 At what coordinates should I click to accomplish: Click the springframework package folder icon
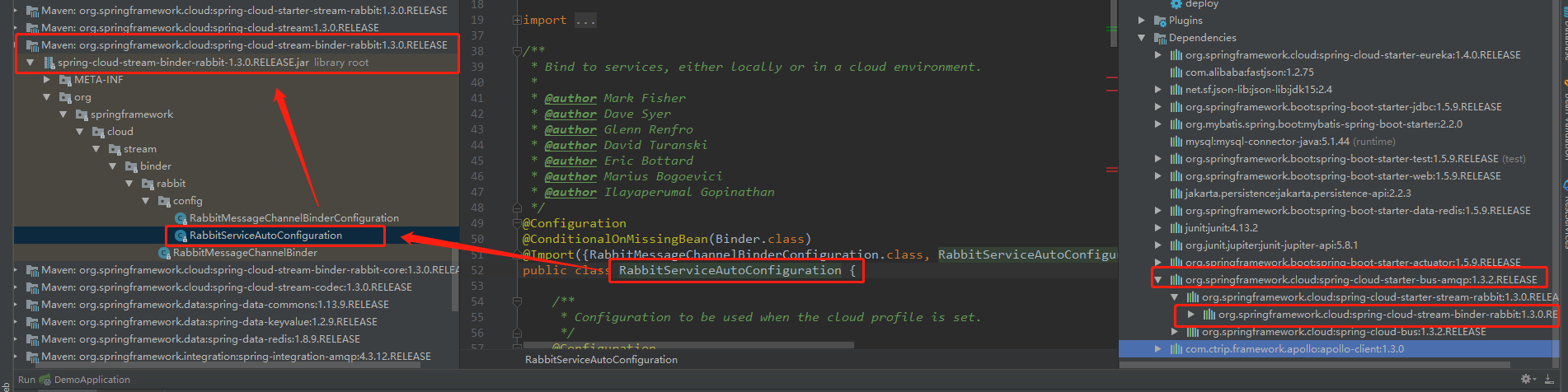click(82, 114)
